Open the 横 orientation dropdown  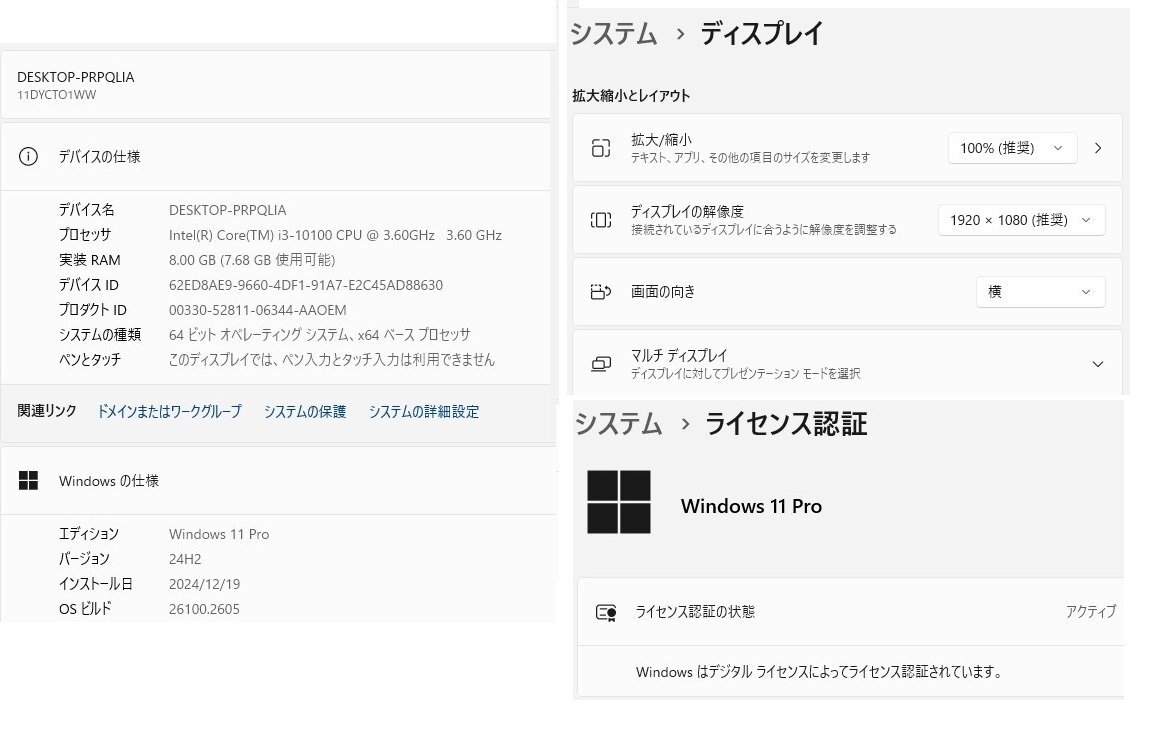pos(1040,291)
